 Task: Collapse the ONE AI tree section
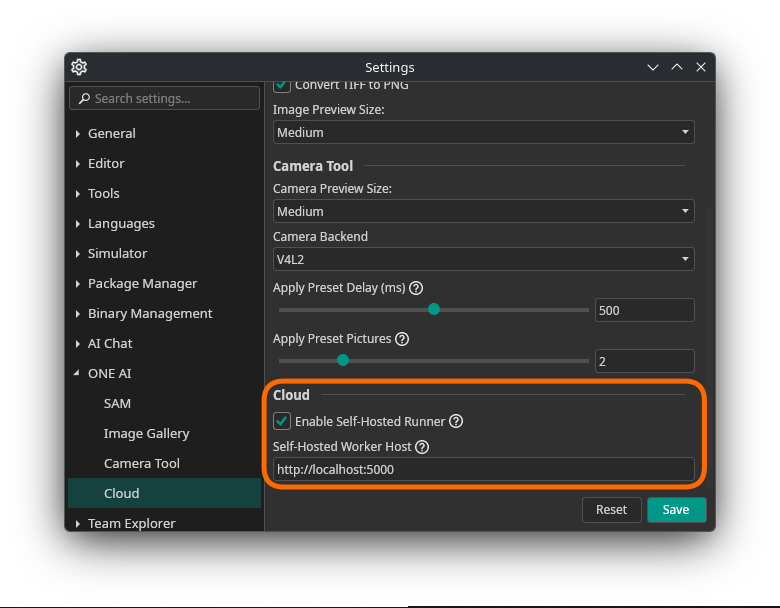click(x=78, y=374)
